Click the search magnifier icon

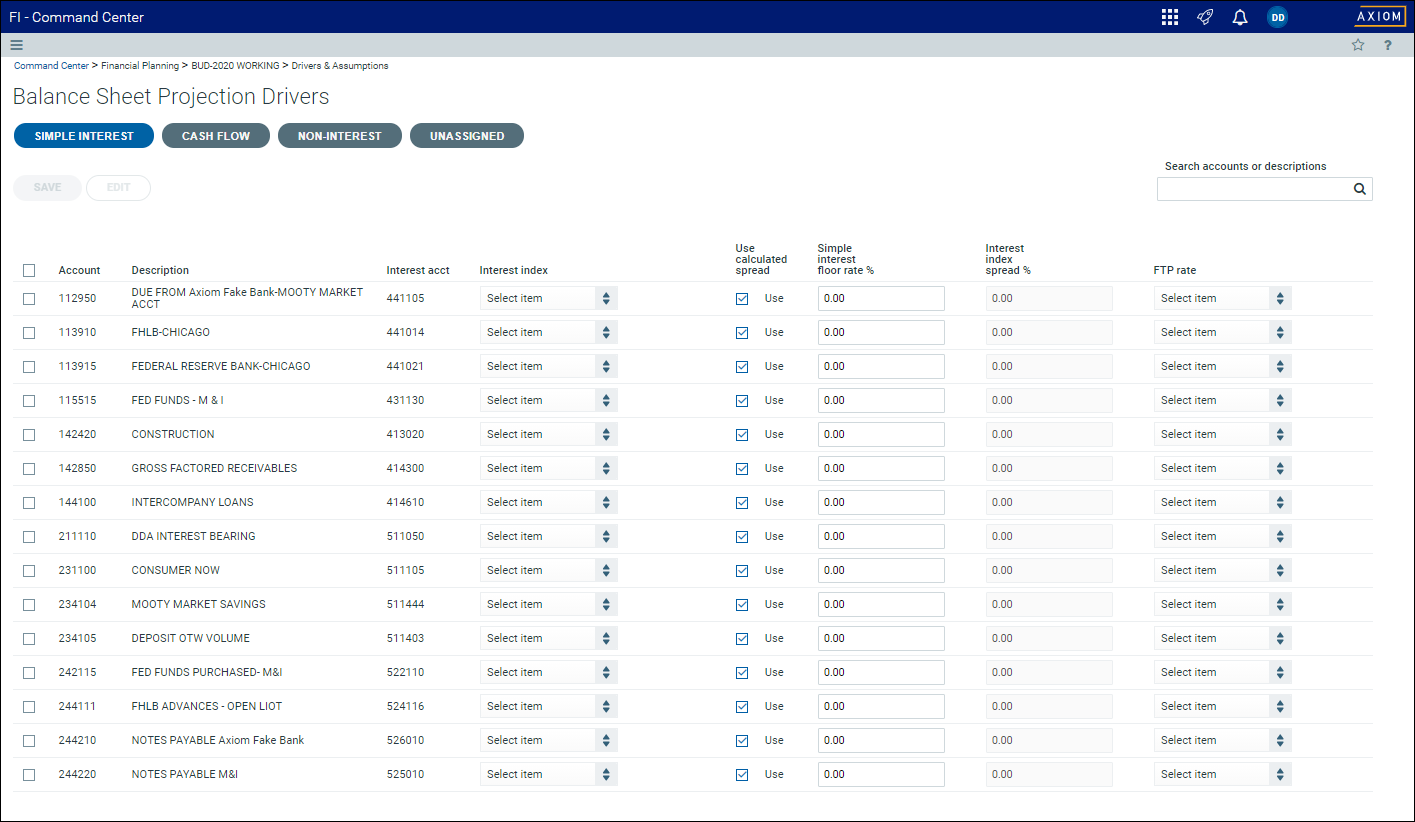click(x=1360, y=188)
